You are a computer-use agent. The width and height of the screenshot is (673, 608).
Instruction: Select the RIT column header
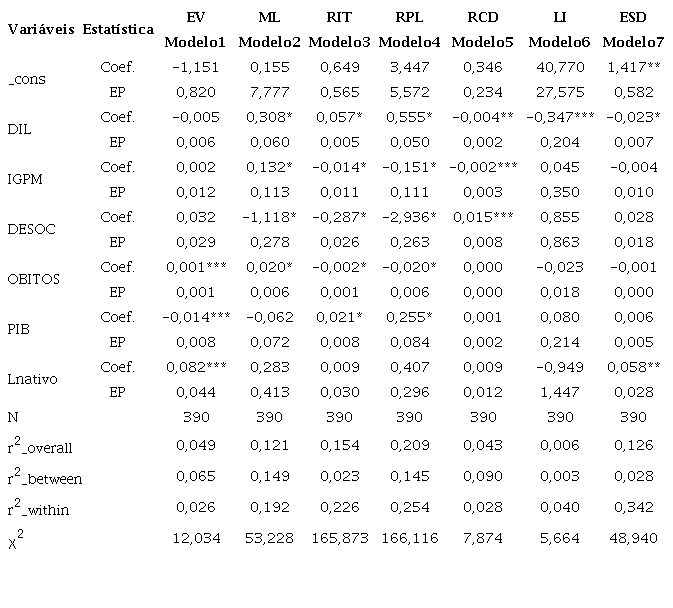[x=339, y=18]
